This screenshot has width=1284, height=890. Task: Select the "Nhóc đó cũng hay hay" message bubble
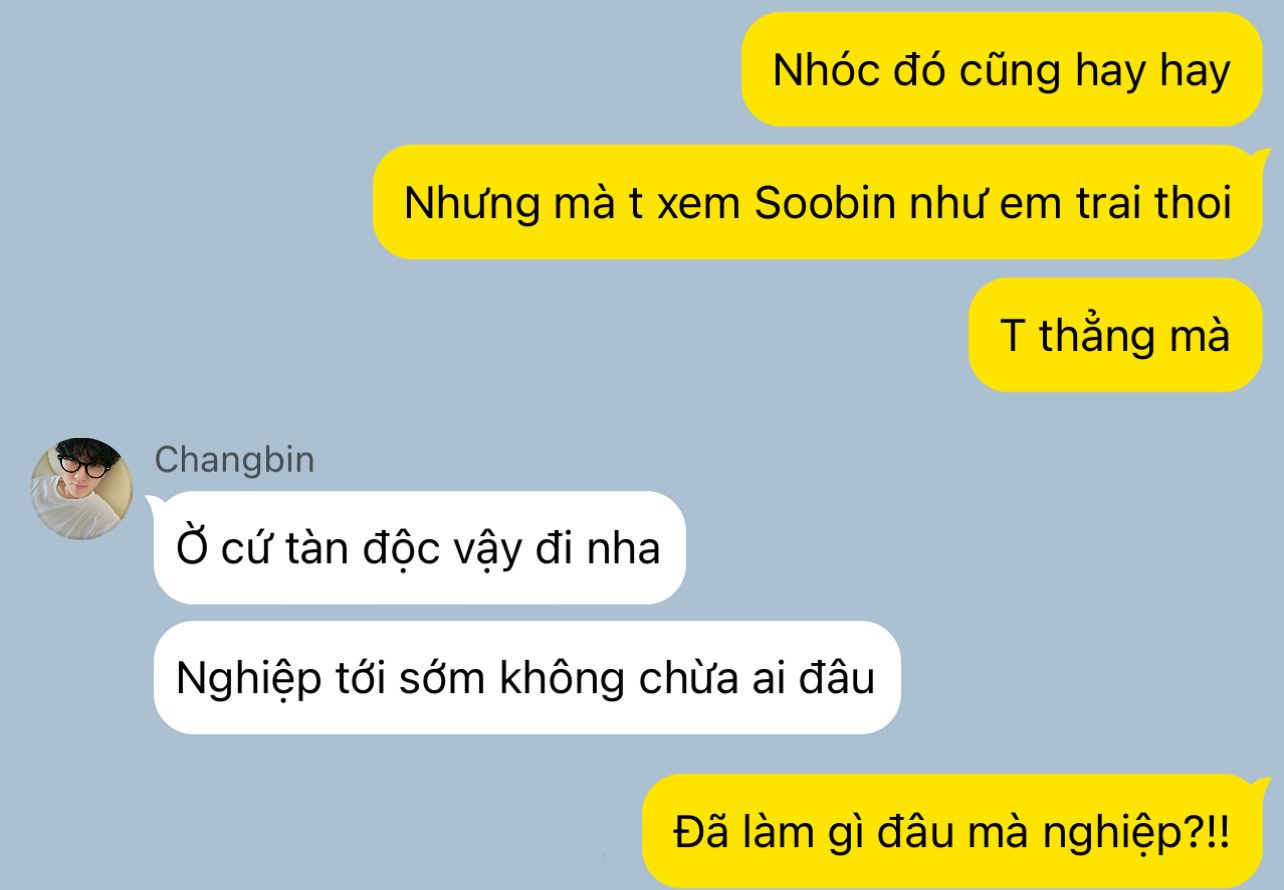click(x=1001, y=69)
